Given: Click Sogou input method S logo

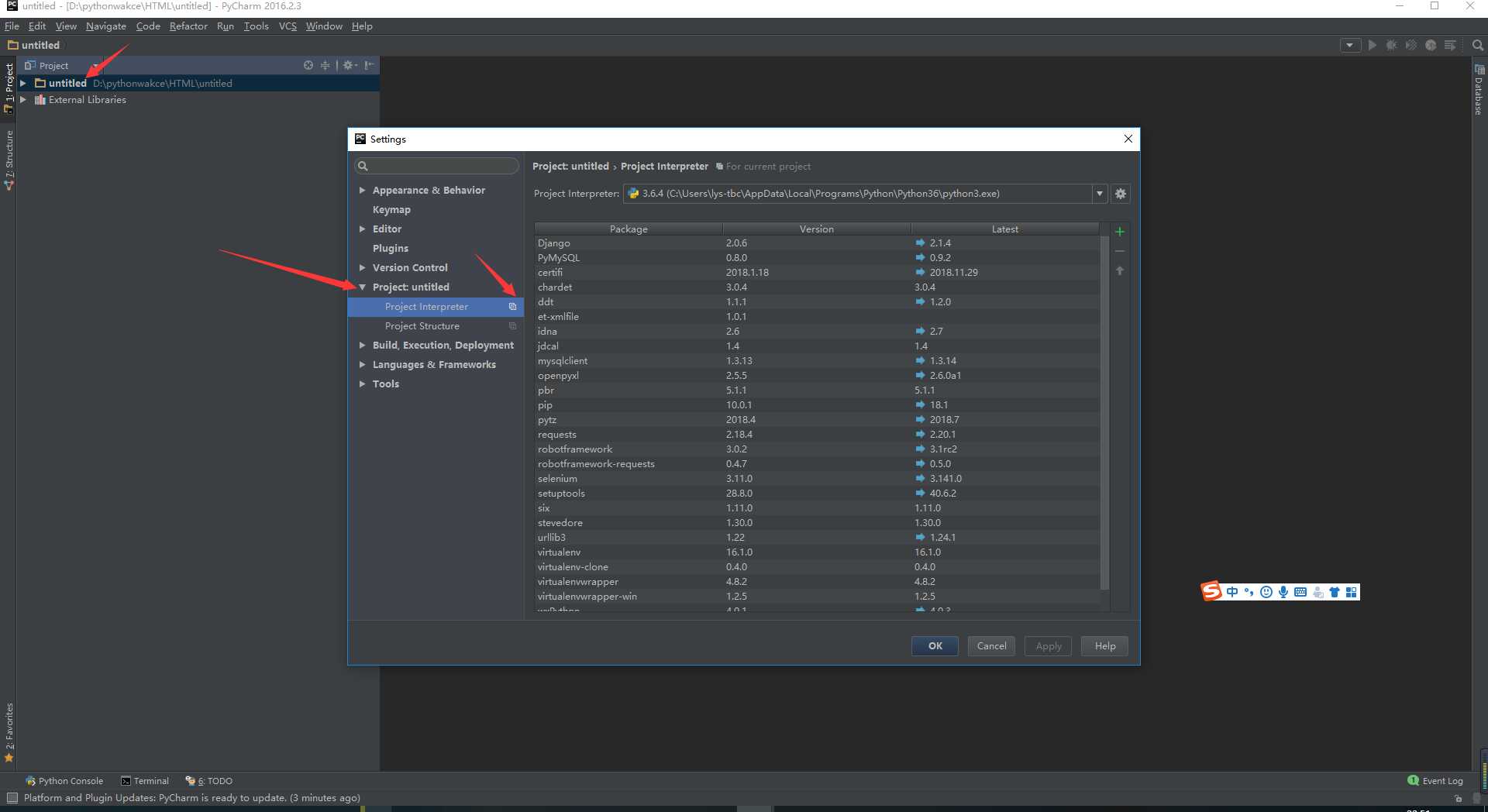Looking at the screenshot, I should click(1211, 591).
